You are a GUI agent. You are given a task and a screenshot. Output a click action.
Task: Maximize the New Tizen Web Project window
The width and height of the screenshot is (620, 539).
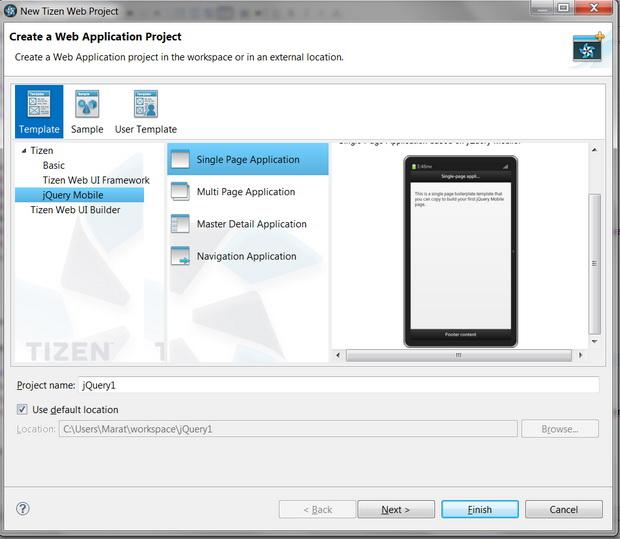click(x=563, y=8)
